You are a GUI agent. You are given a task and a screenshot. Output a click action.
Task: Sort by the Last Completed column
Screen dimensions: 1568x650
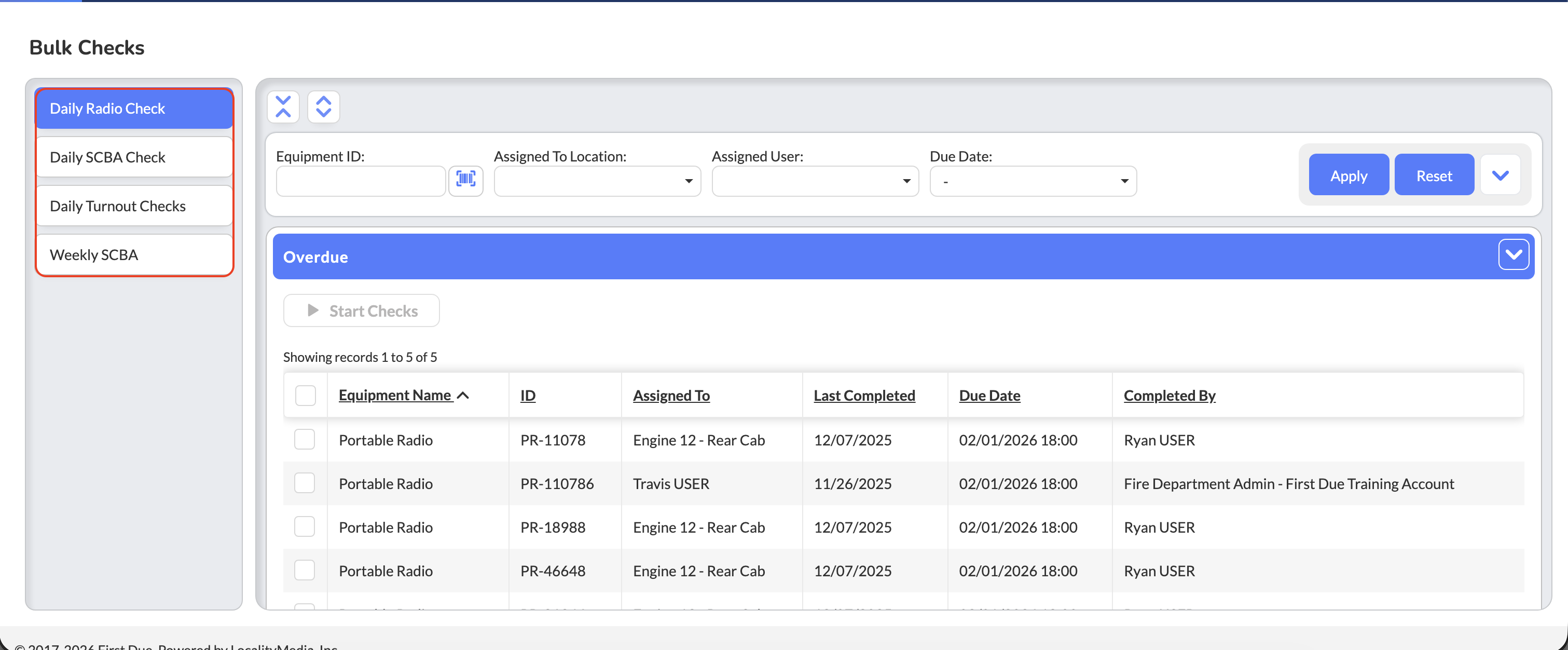point(864,396)
